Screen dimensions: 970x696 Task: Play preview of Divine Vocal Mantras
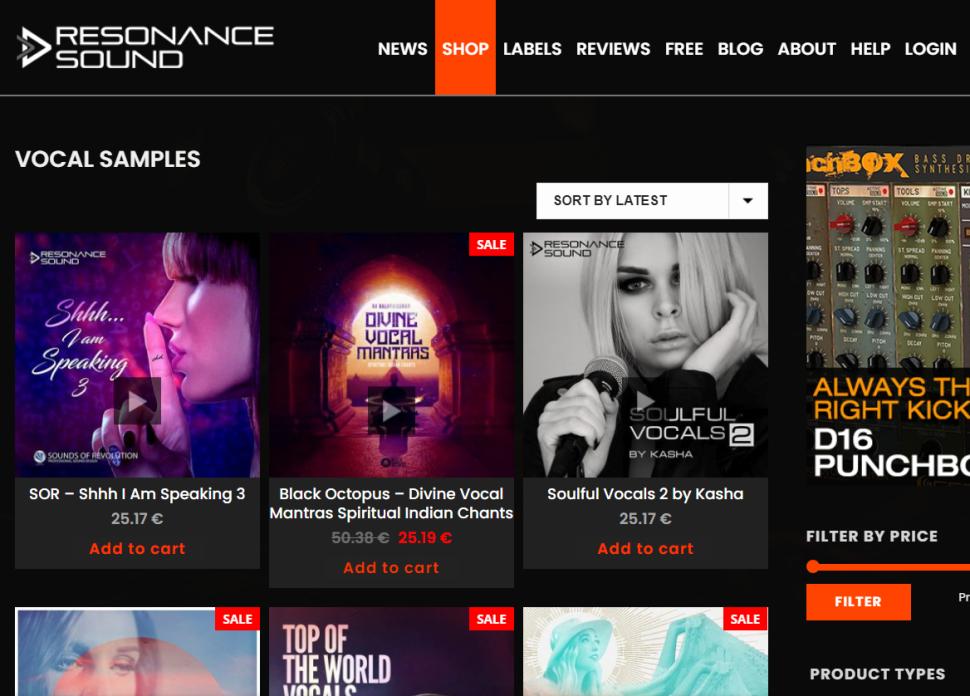pos(391,410)
